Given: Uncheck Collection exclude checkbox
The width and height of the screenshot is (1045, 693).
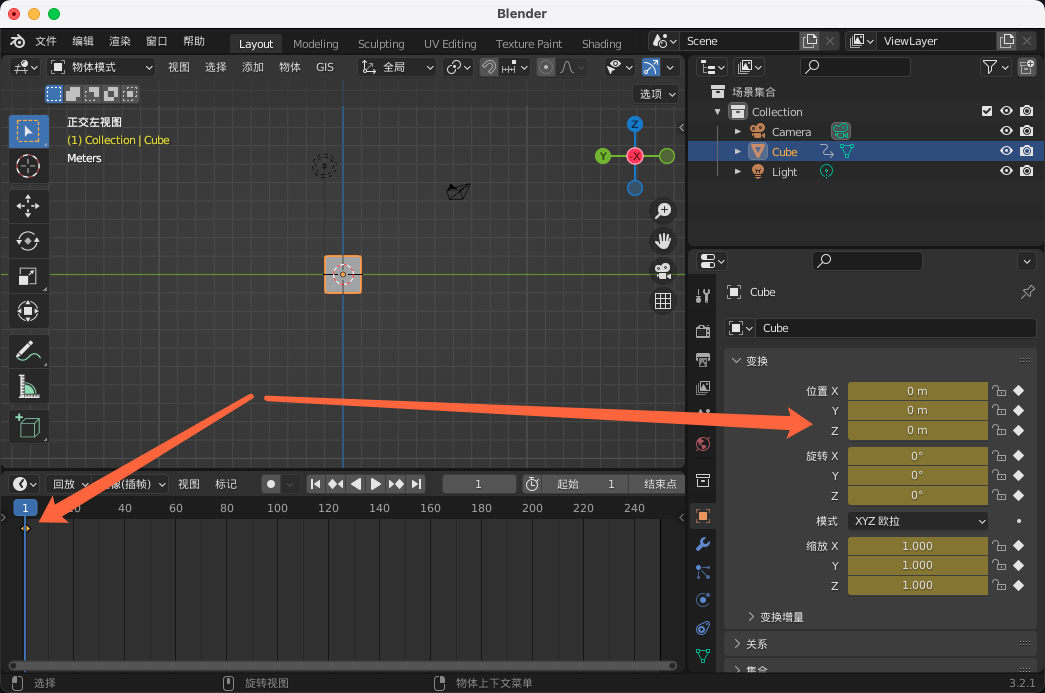Looking at the screenshot, I should pyautogui.click(x=987, y=111).
